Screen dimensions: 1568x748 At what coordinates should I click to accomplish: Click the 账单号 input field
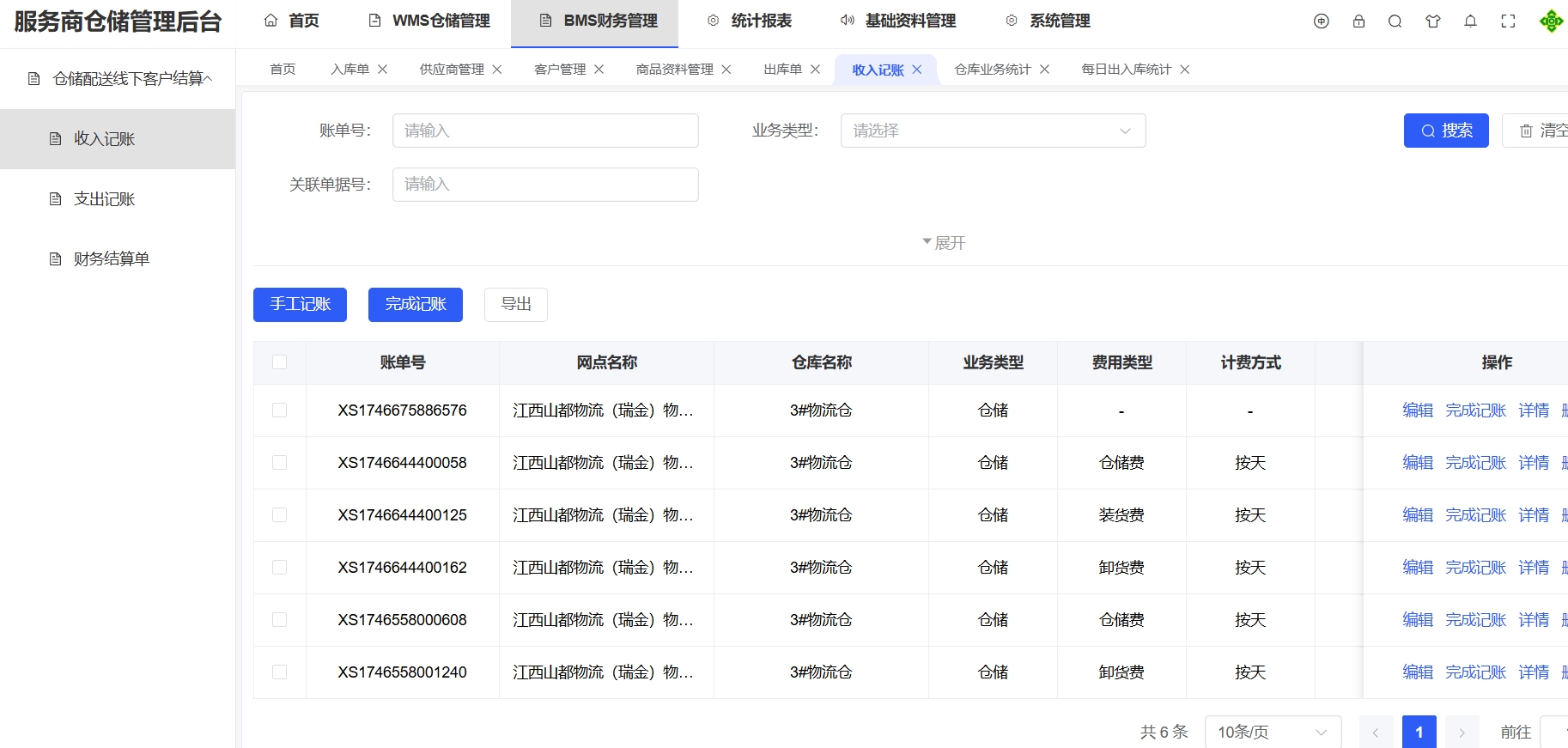click(x=545, y=131)
